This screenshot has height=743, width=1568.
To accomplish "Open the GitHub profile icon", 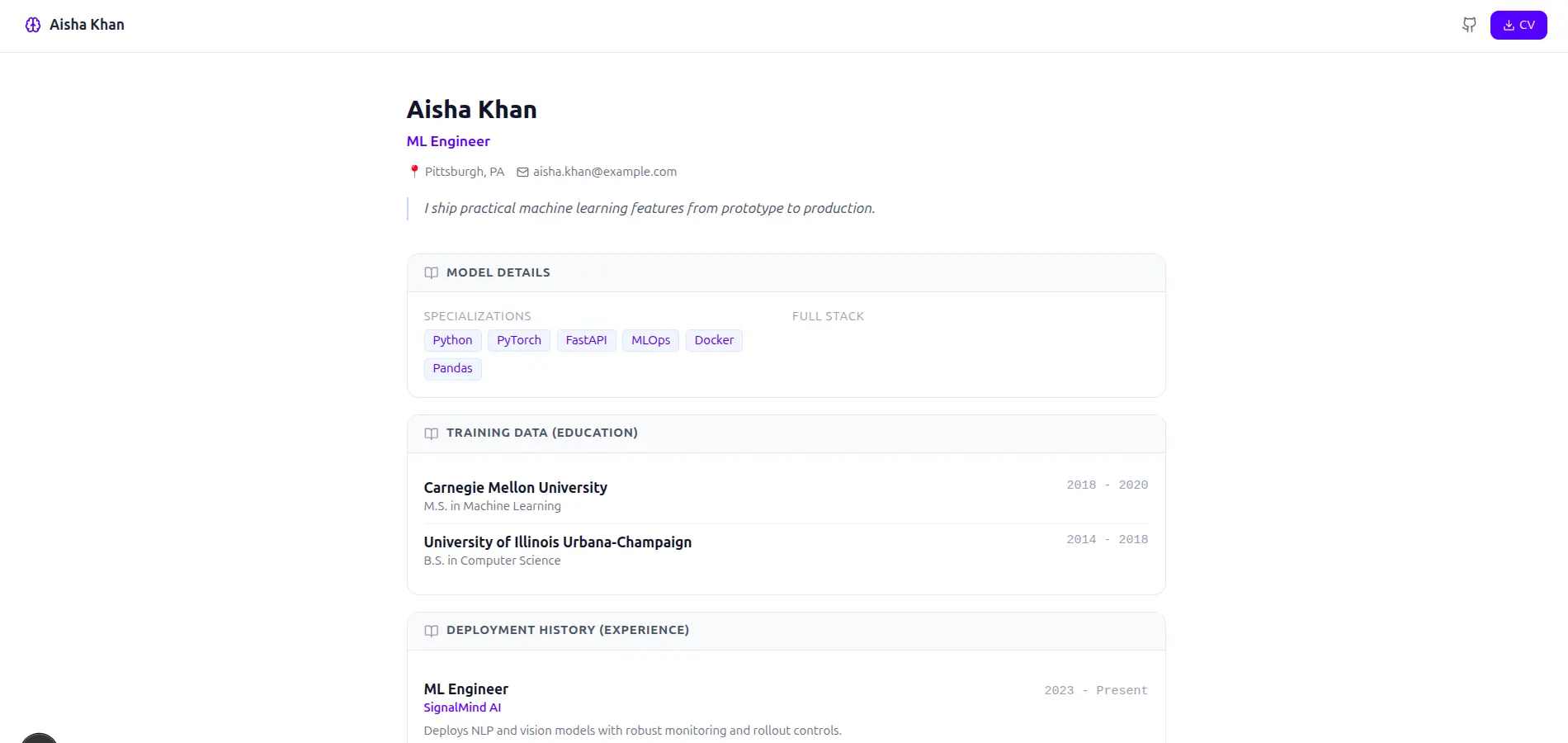I will click(x=1469, y=25).
